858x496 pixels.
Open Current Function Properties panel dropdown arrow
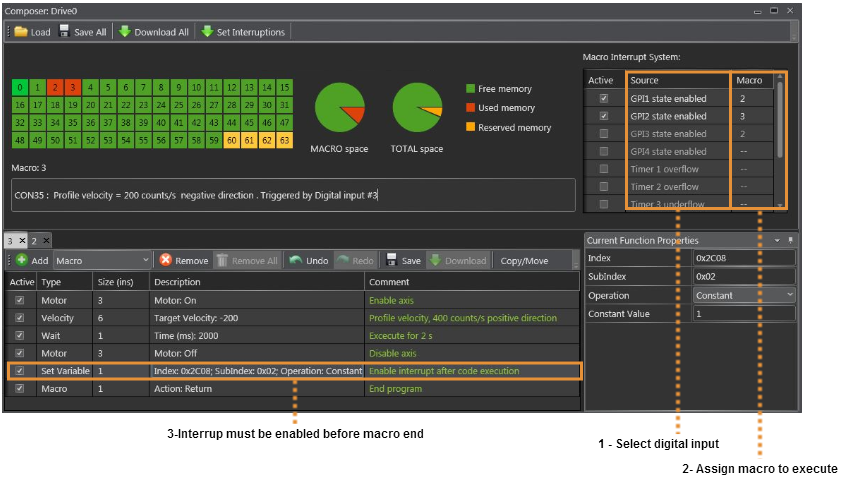coord(777,241)
